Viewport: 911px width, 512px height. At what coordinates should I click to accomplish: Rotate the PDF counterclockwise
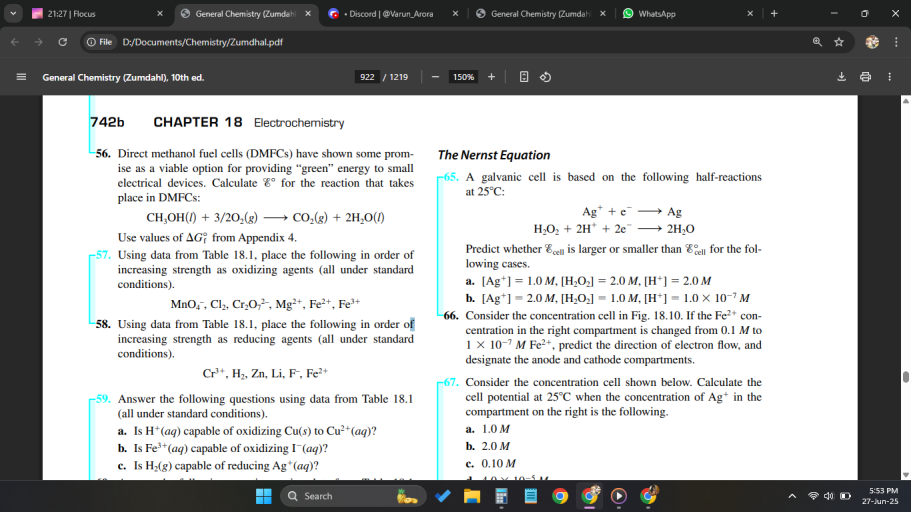[x=545, y=77]
